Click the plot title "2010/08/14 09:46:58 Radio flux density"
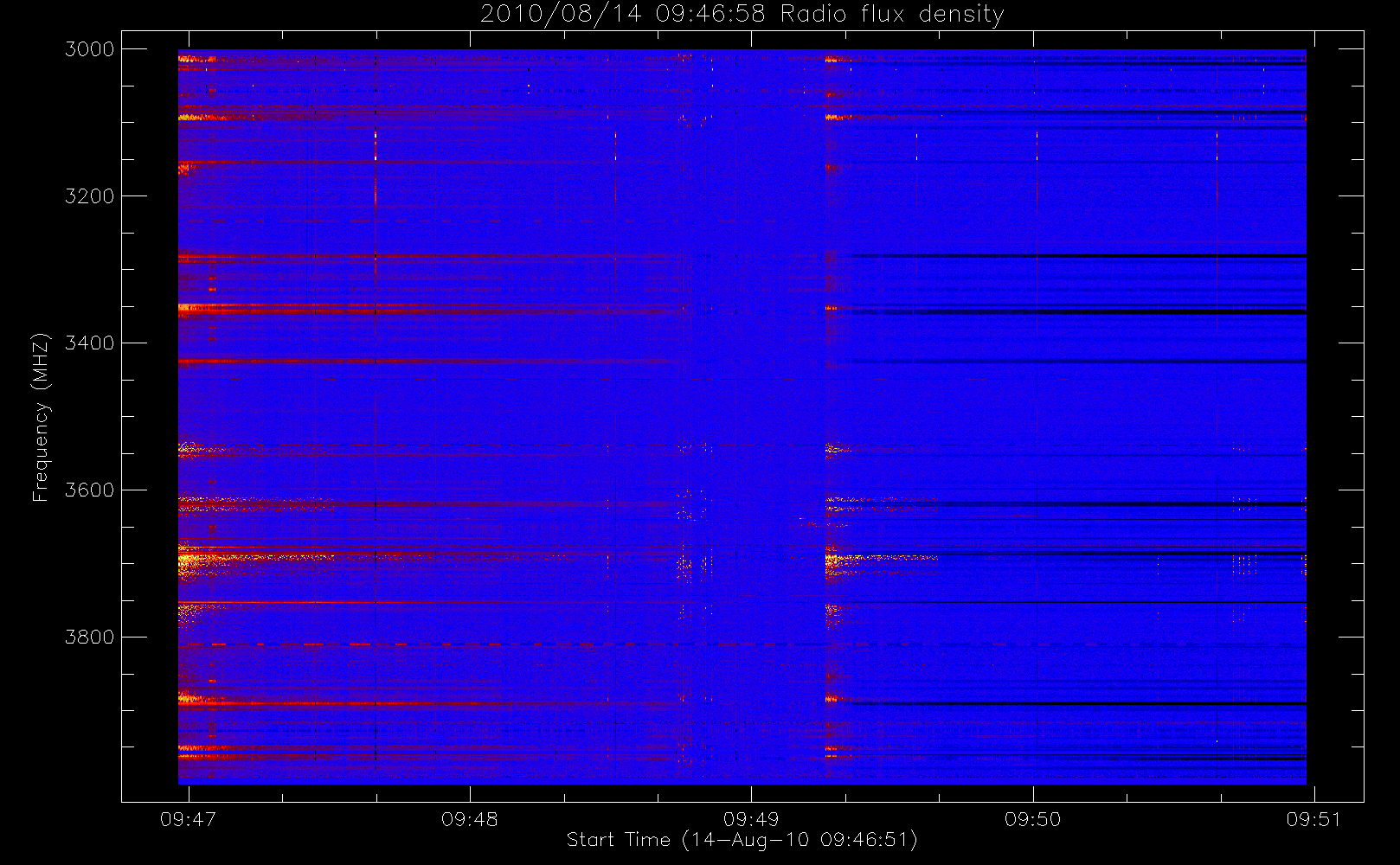1400x865 pixels. coord(742,14)
